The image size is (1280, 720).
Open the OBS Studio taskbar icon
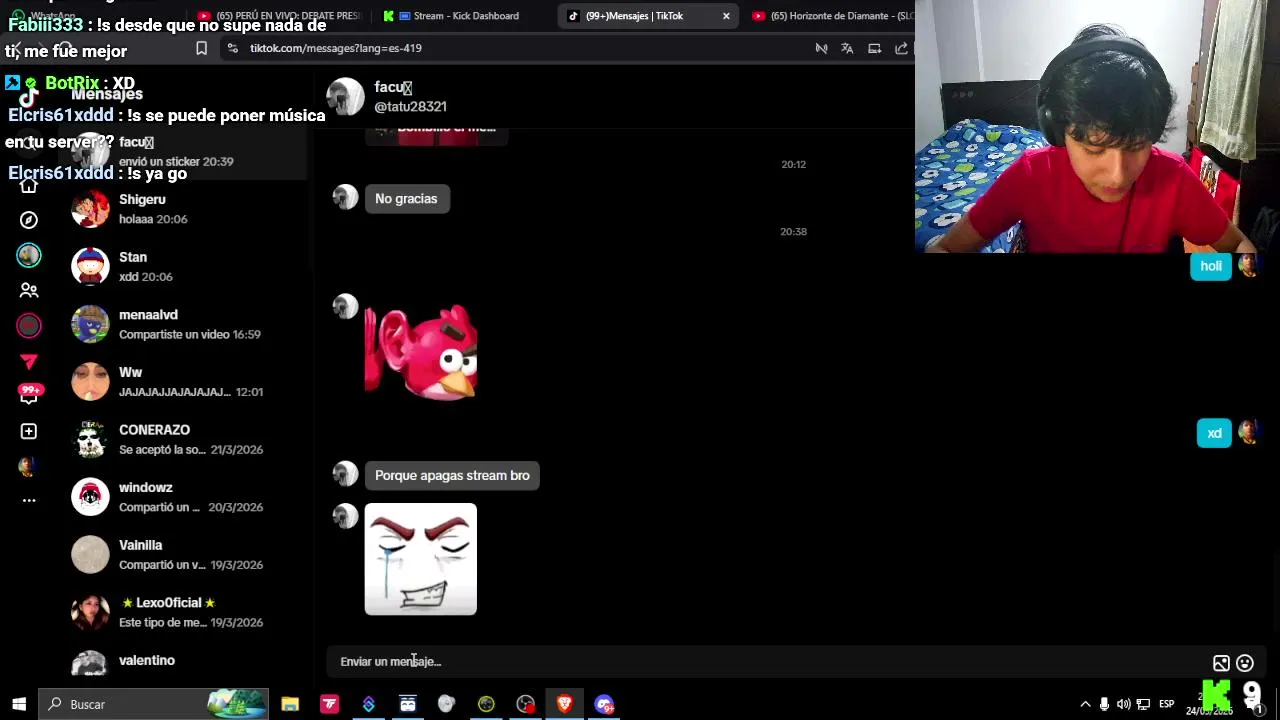pyautogui.click(x=525, y=704)
